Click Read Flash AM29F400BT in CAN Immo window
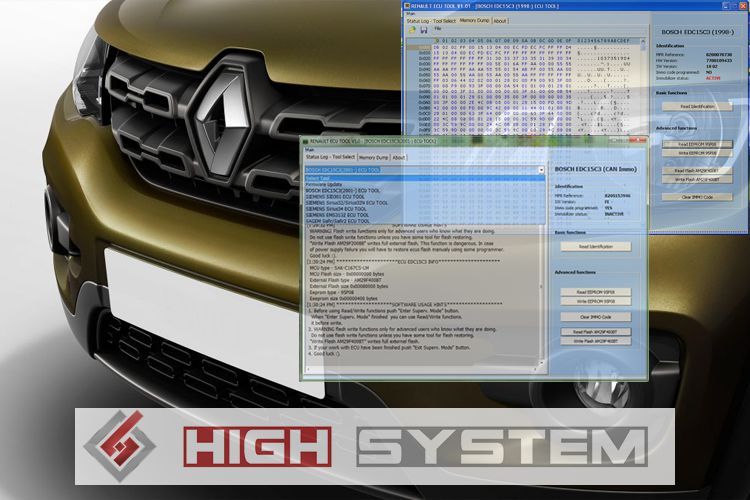Screen dimensions: 750x500 (596, 332)
